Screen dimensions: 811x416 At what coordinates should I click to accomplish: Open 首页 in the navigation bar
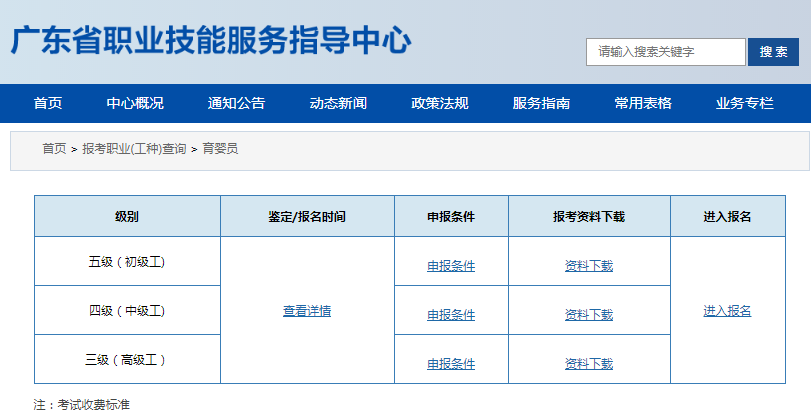(x=48, y=103)
